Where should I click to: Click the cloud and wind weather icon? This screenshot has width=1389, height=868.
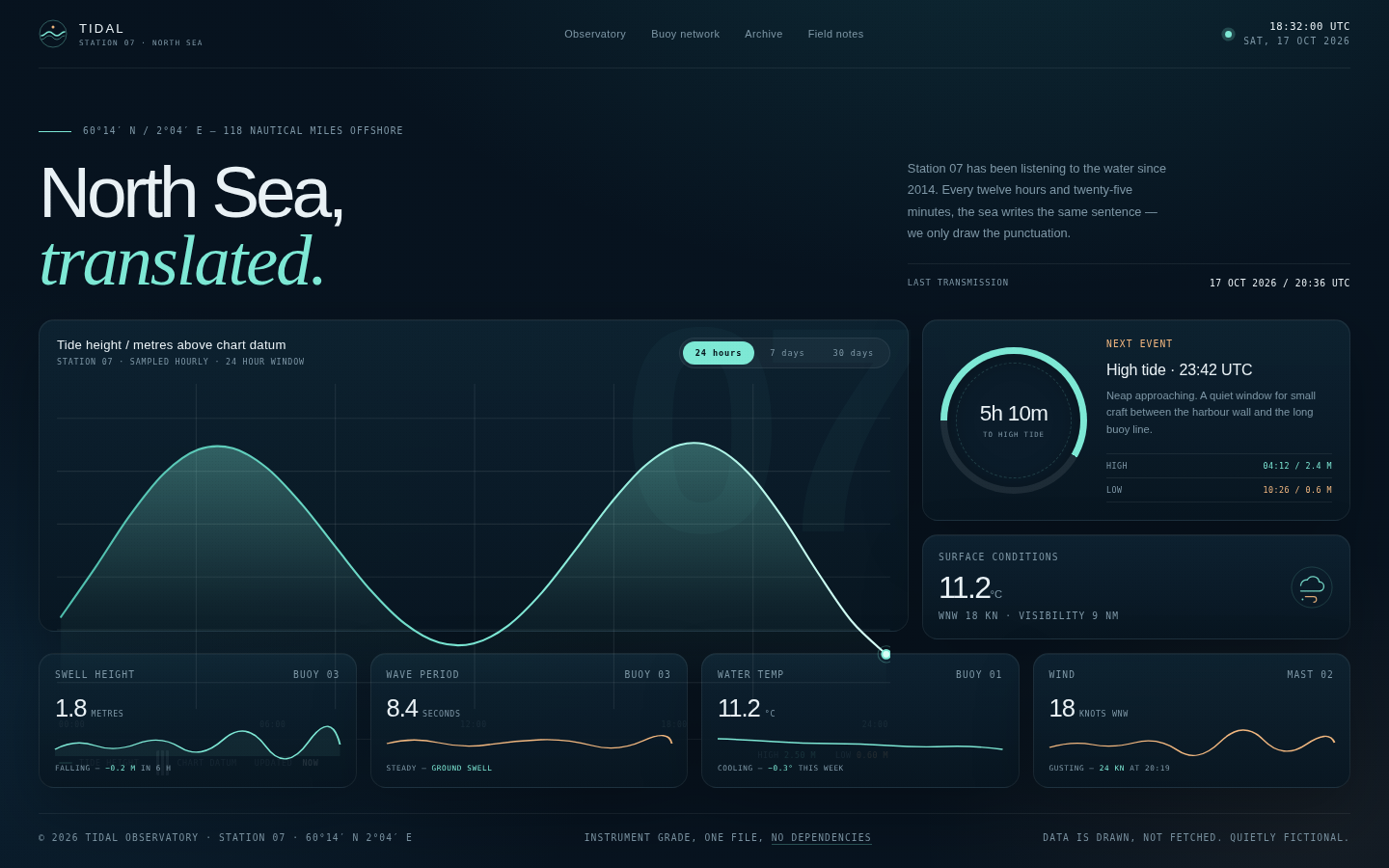click(1312, 587)
